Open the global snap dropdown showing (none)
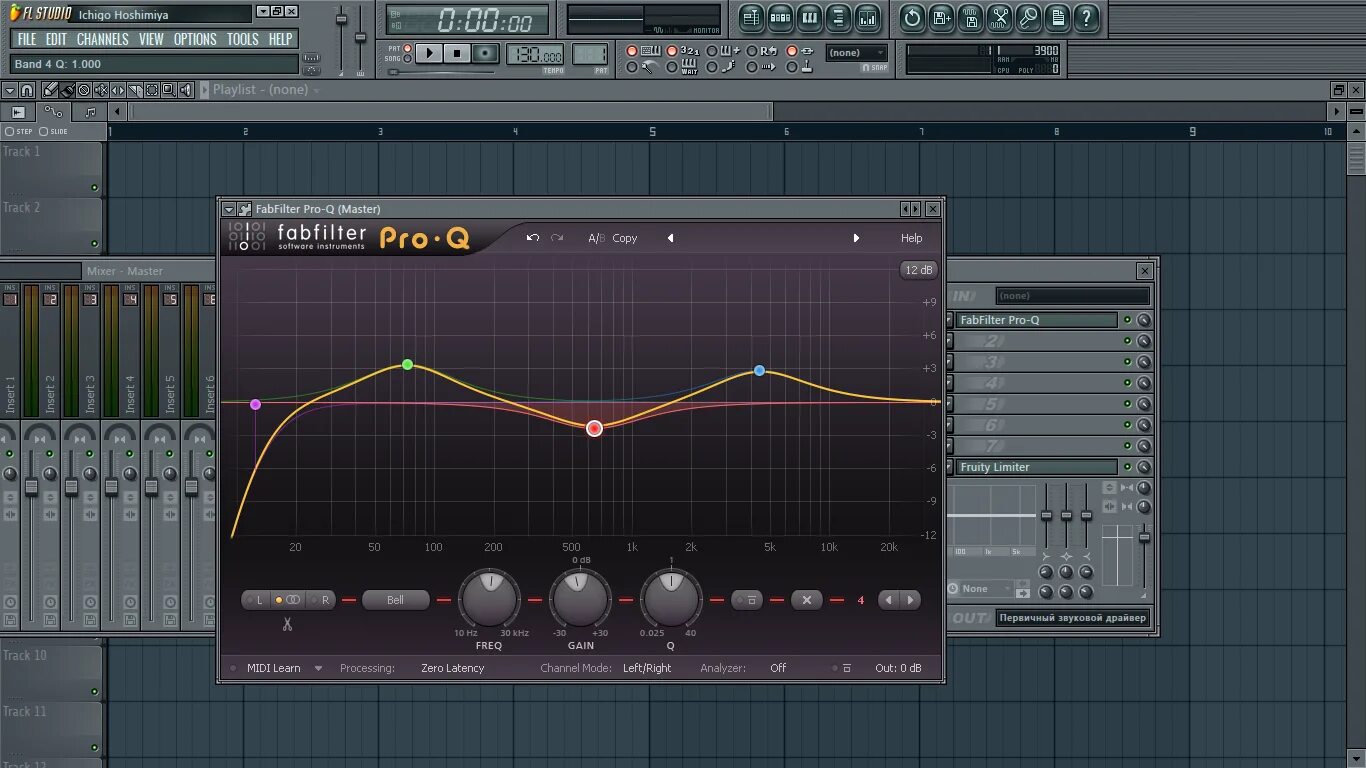Screen dimensions: 1366x768 click(856, 53)
